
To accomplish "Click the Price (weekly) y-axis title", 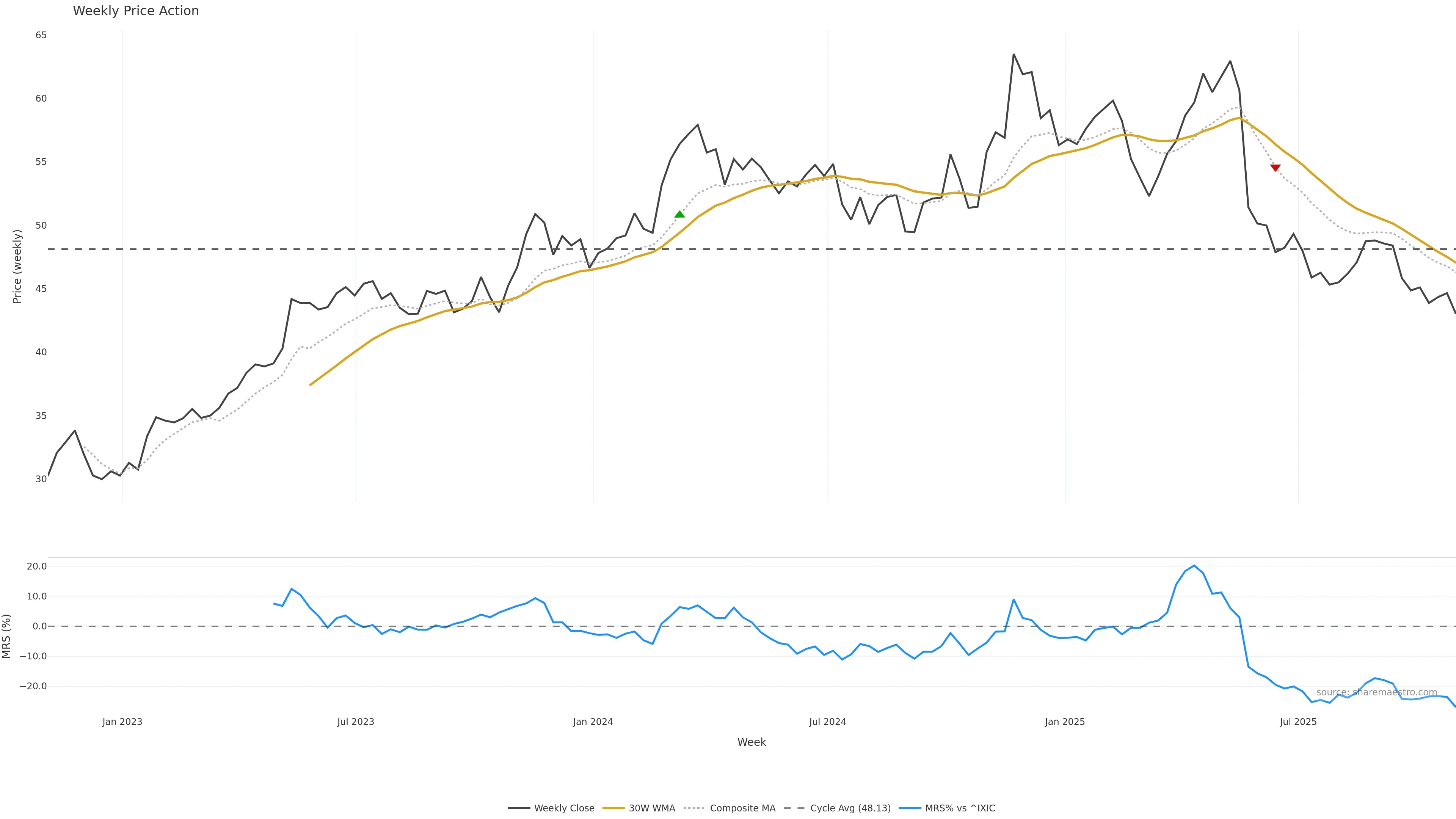I will pos(17,266).
